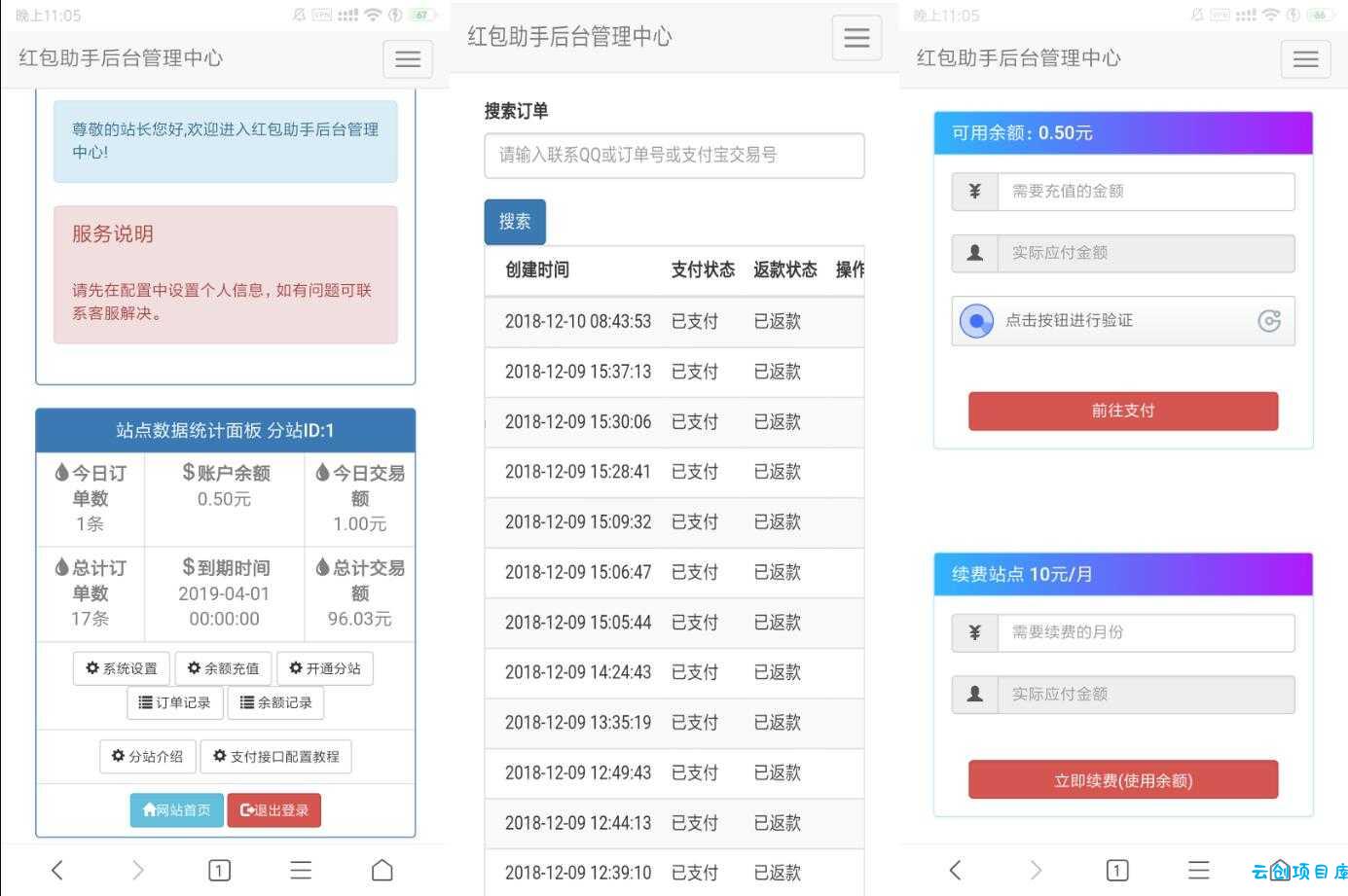Click user icon beside renewal 实际应付金额
The height and width of the screenshot is (896, 1348).
point(975,695)
